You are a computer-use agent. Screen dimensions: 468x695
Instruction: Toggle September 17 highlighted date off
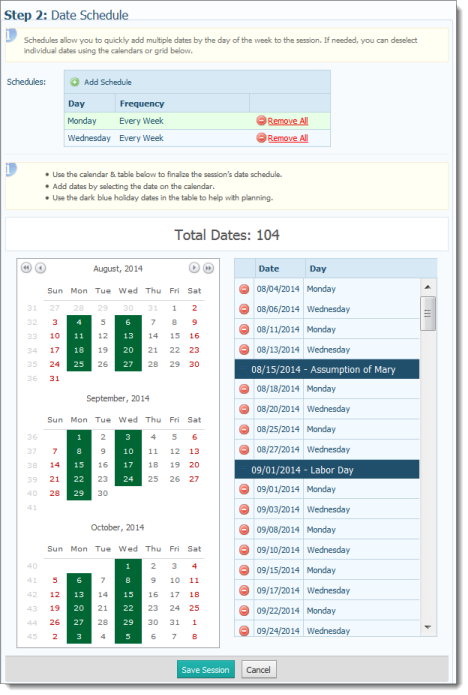pyautogui.click(x=128, y=465)
